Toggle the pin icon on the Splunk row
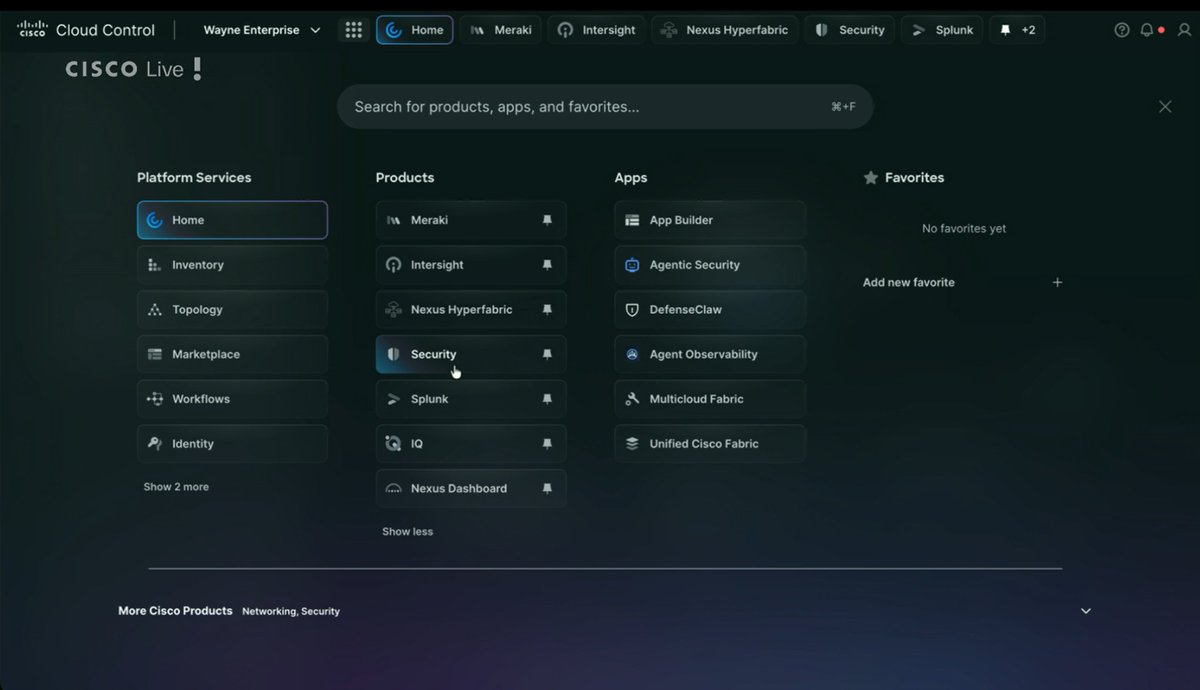Screen dimensions: 1200x690 [547, 399]
